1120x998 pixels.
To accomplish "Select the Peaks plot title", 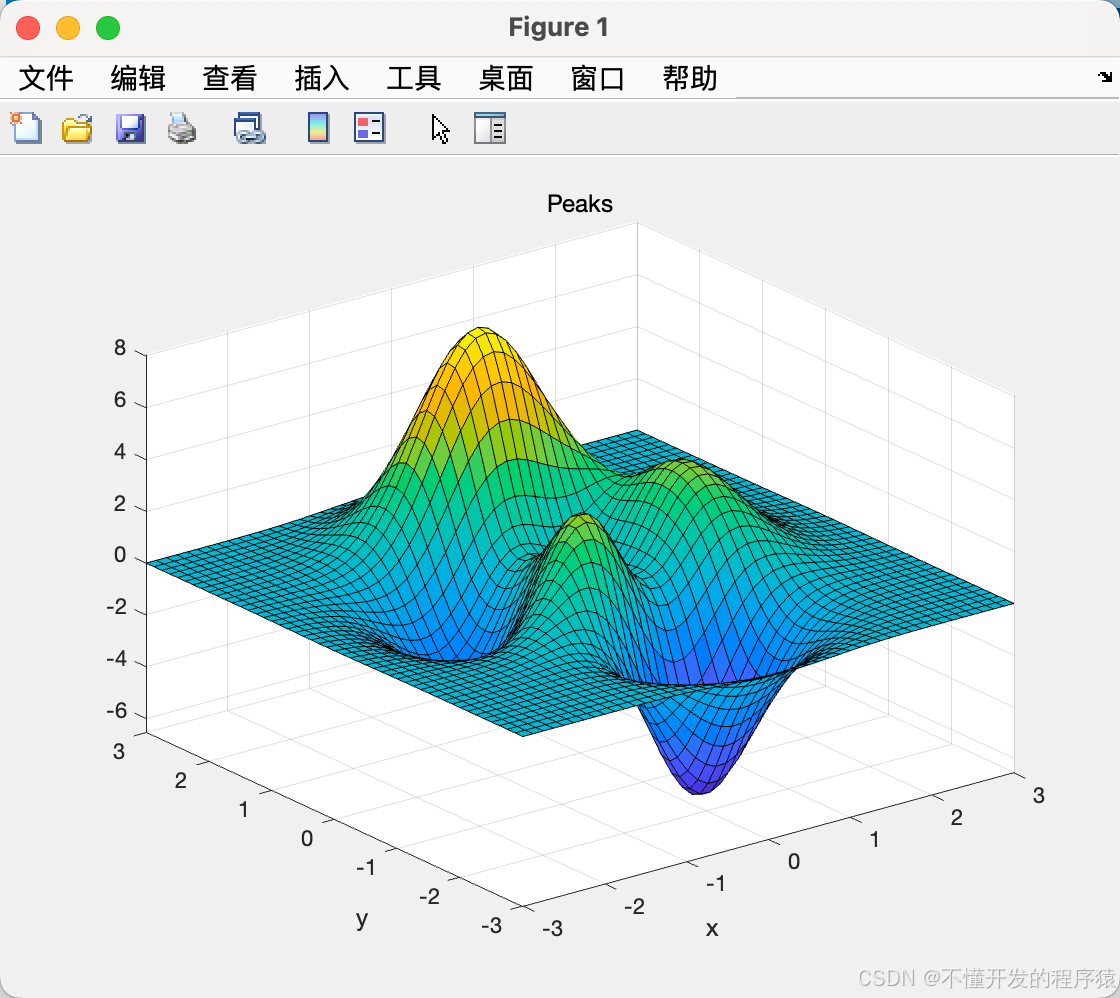I will tap(579, 204).
